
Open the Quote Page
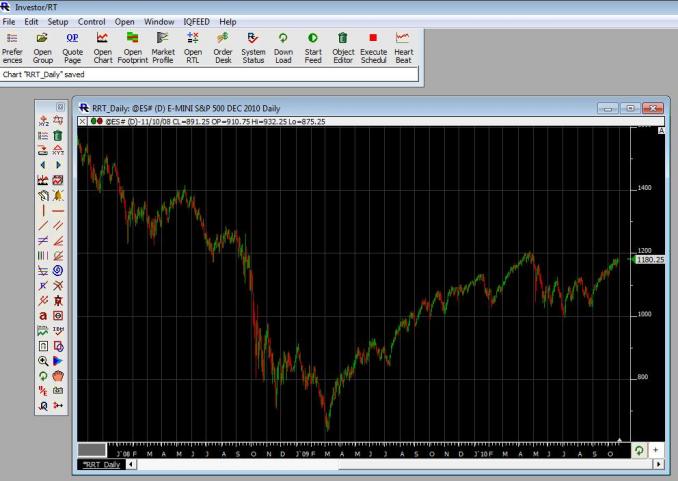pos(72,46)
